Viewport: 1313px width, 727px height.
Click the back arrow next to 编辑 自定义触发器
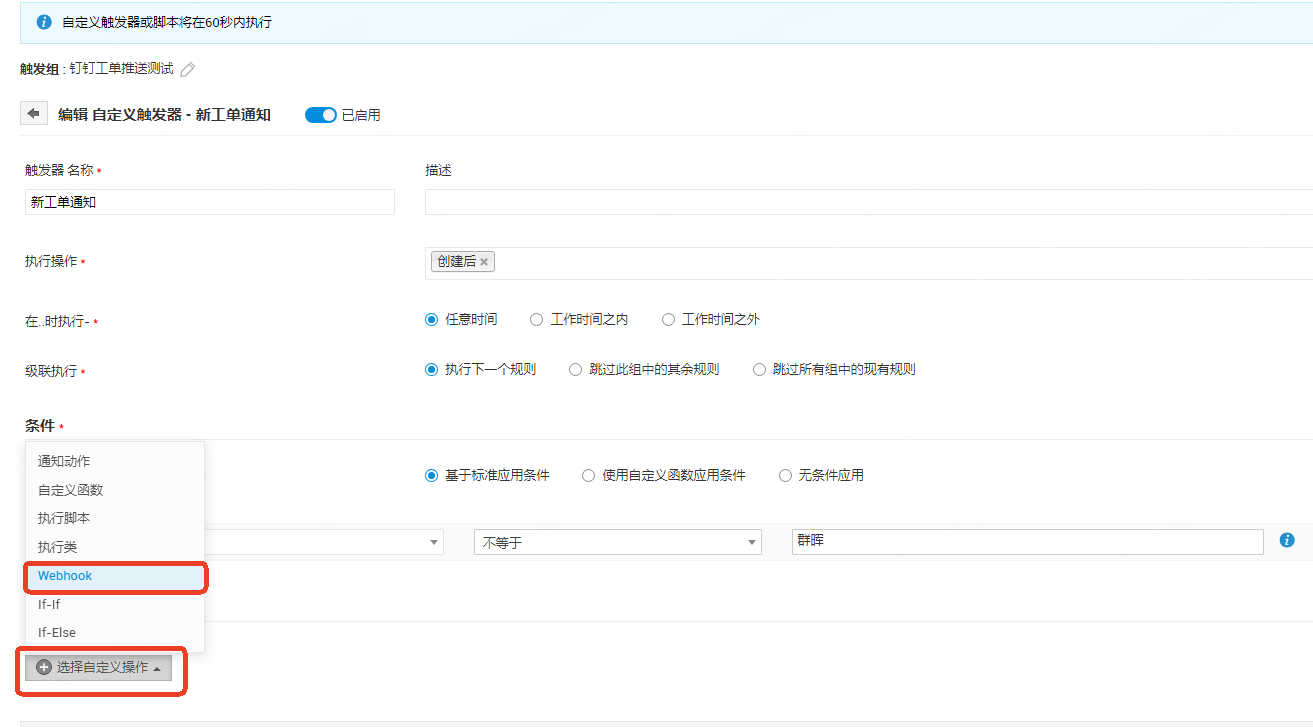point(34,114)
